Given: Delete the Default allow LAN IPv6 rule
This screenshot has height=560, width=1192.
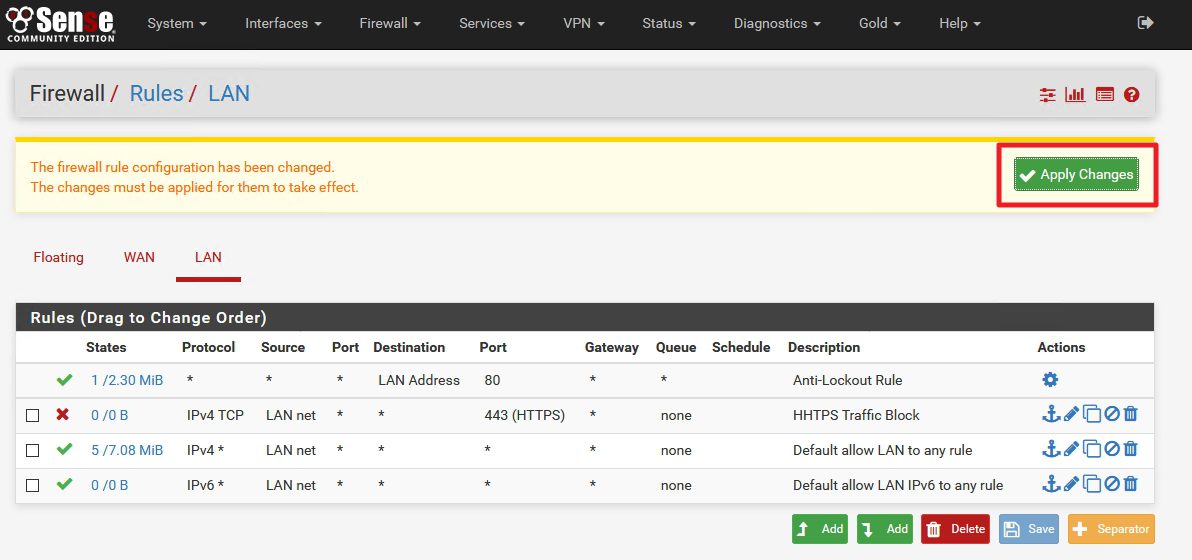Looking at the screenshot, I should point(1131,485).
